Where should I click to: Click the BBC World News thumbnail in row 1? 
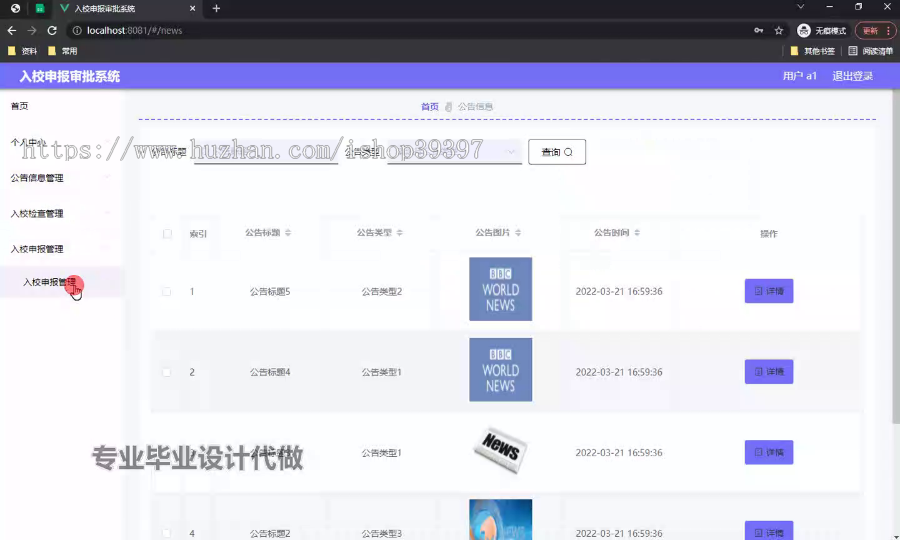(501, 289)
